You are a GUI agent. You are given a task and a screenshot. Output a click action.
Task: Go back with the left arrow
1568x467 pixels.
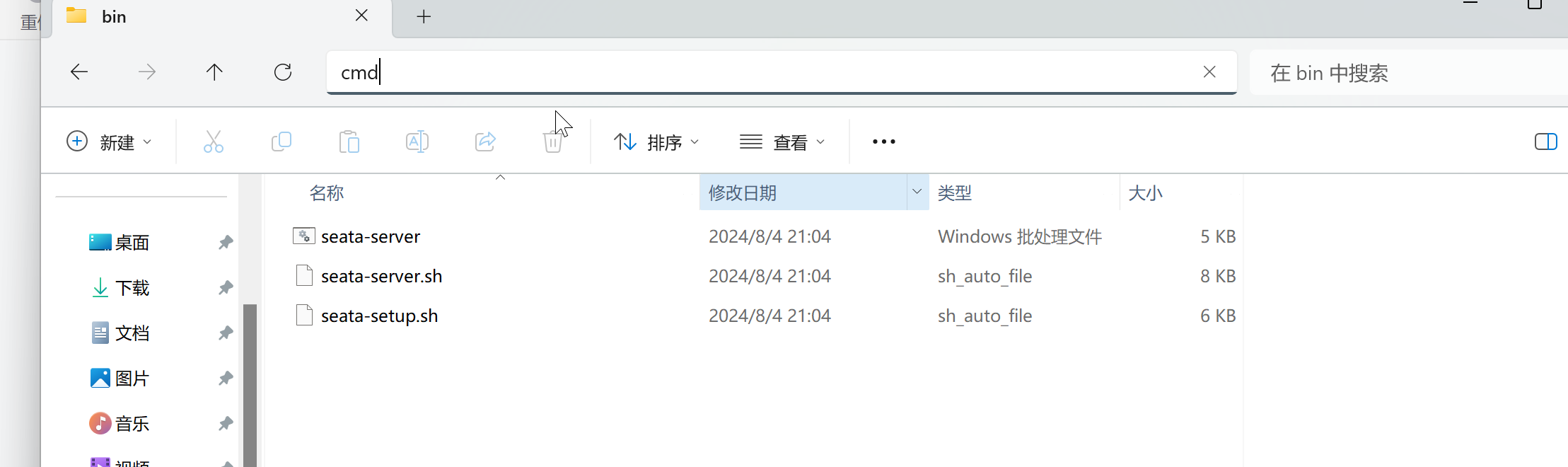(x=79, y=71)
